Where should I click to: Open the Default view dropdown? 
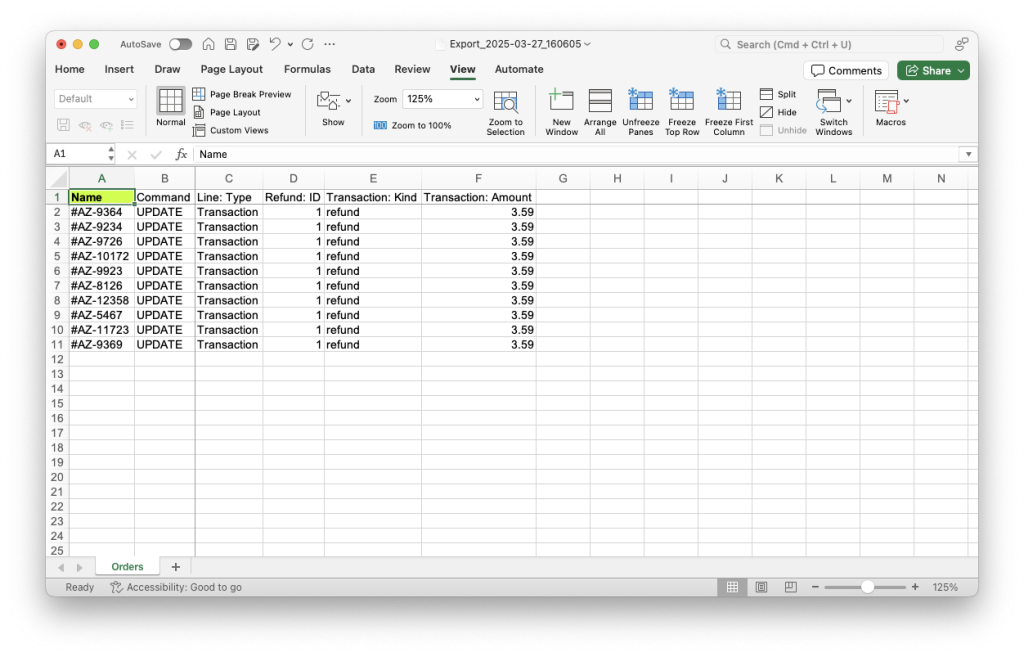point(95,98)
